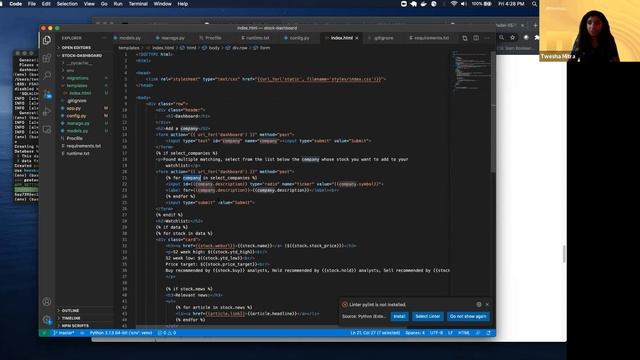Click zoom magnifier in browser address bar
This screenshot has height=360, width=640.
[501, 38]
